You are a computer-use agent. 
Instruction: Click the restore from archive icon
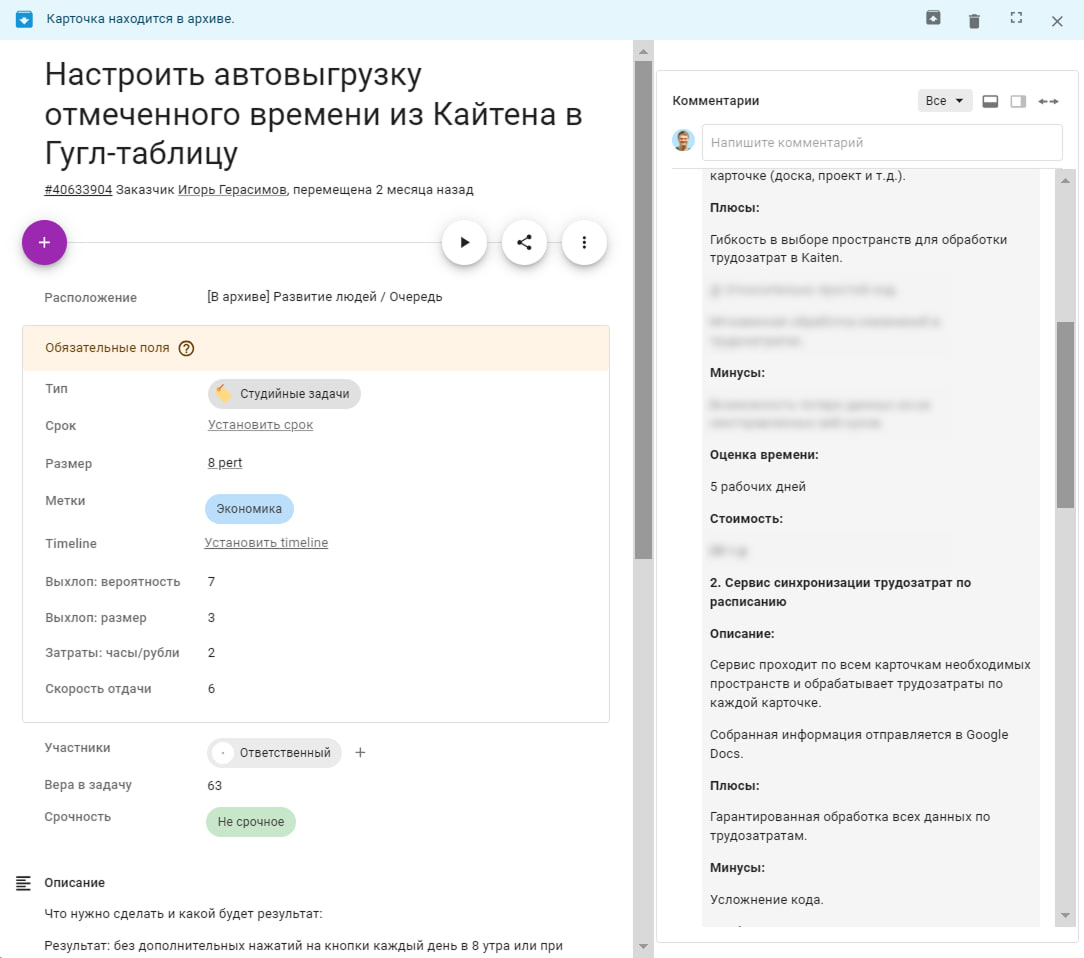click(x=933, y=19)
